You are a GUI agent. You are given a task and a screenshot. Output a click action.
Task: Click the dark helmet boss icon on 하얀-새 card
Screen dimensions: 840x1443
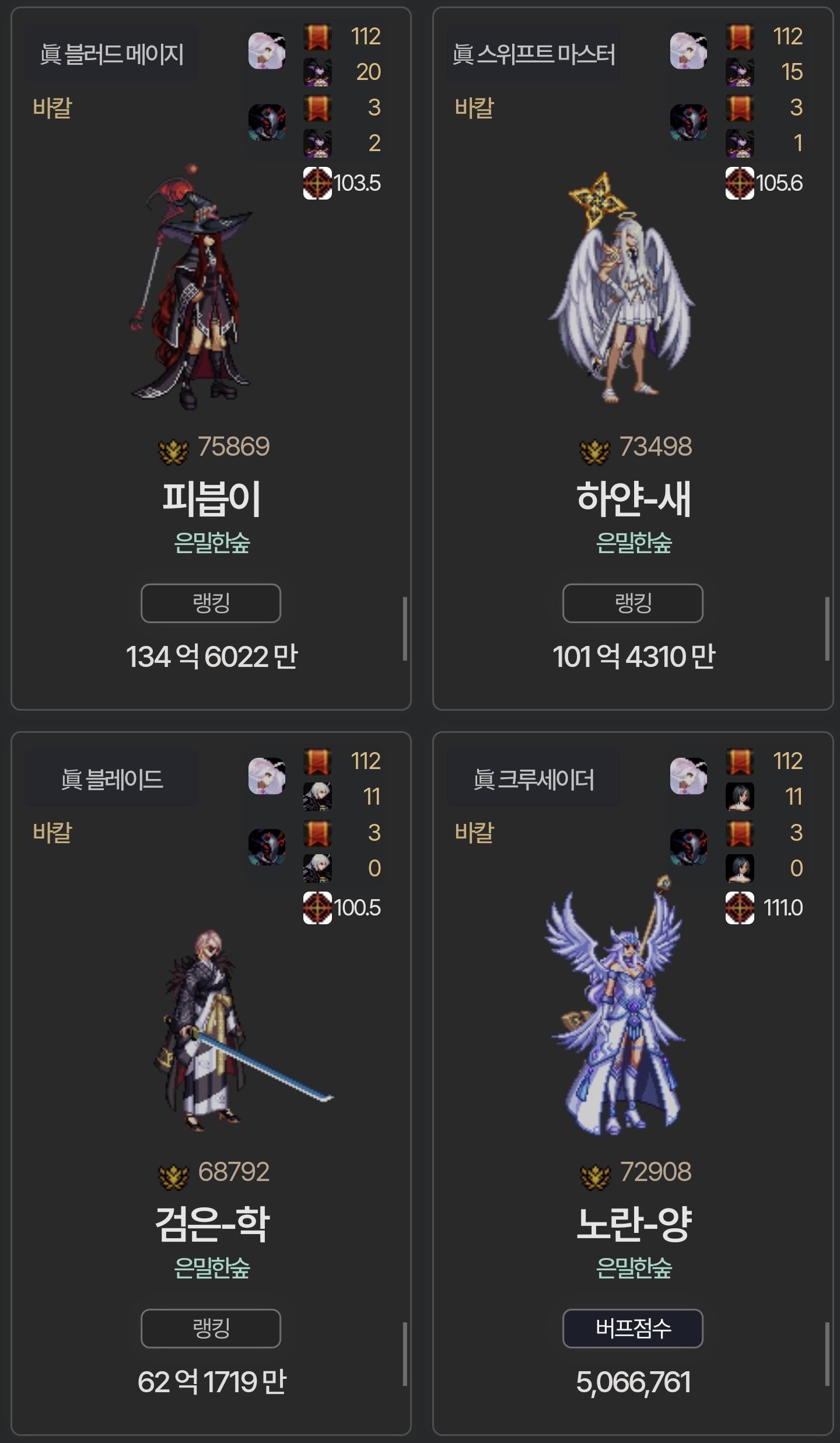688,123
